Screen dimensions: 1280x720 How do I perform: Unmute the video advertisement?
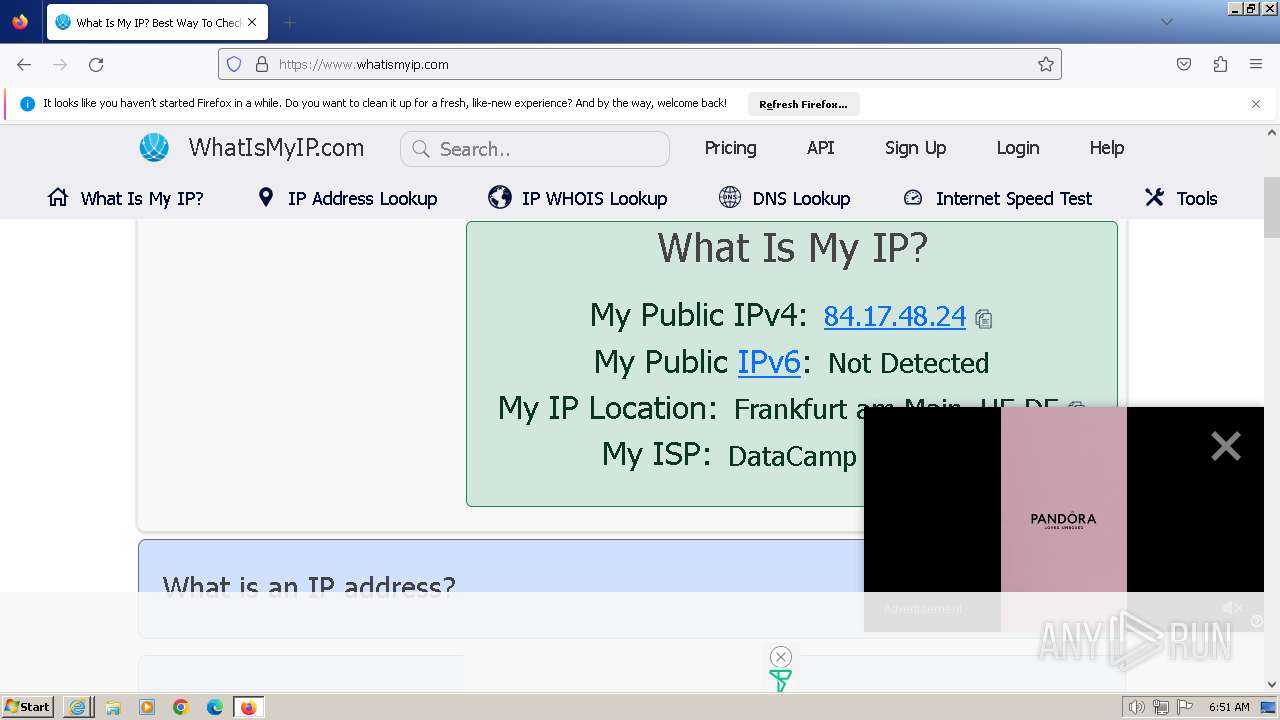[1232, 608]
